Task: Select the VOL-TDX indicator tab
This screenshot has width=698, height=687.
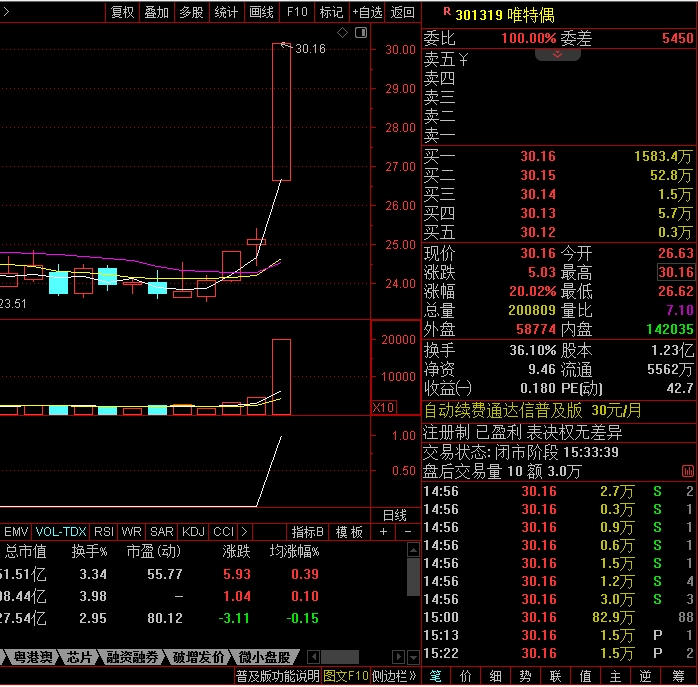Action: 61,532
